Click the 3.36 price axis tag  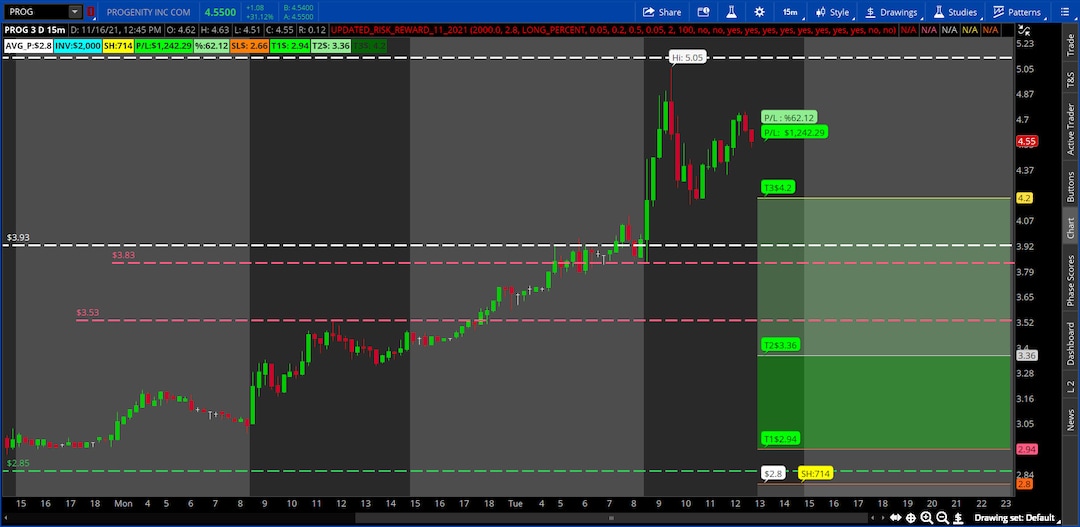1026,355
